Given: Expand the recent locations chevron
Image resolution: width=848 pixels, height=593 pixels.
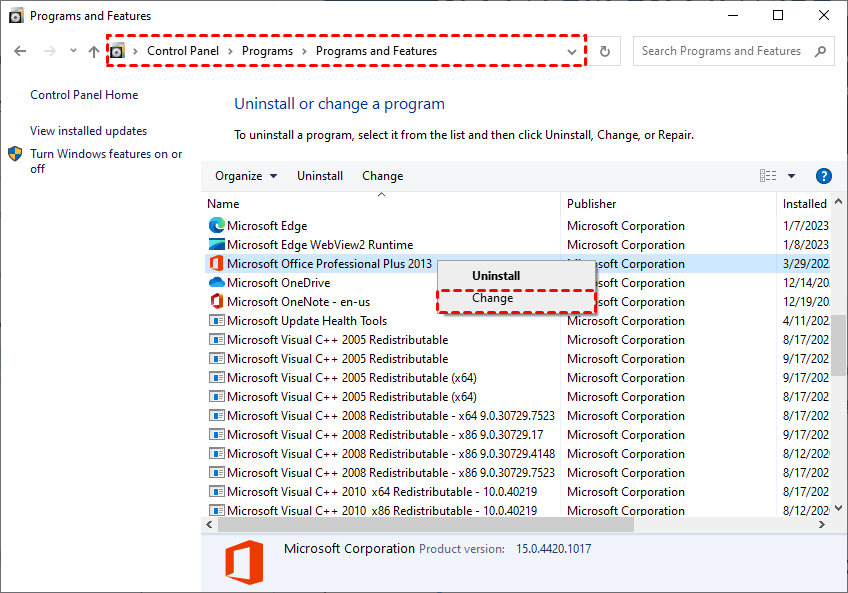Looking at the screenshot, I should pos(73,51).
